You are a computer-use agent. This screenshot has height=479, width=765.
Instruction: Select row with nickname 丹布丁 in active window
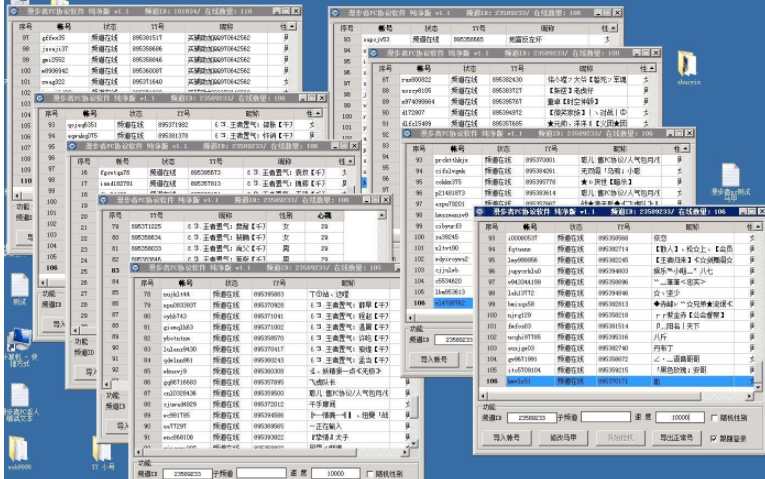point(617,348)
